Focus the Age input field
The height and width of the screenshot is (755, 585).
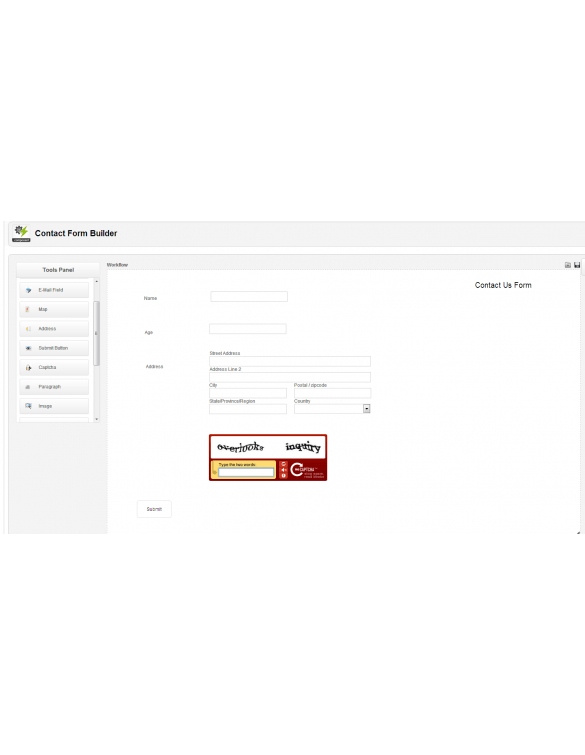coord(248,329)
